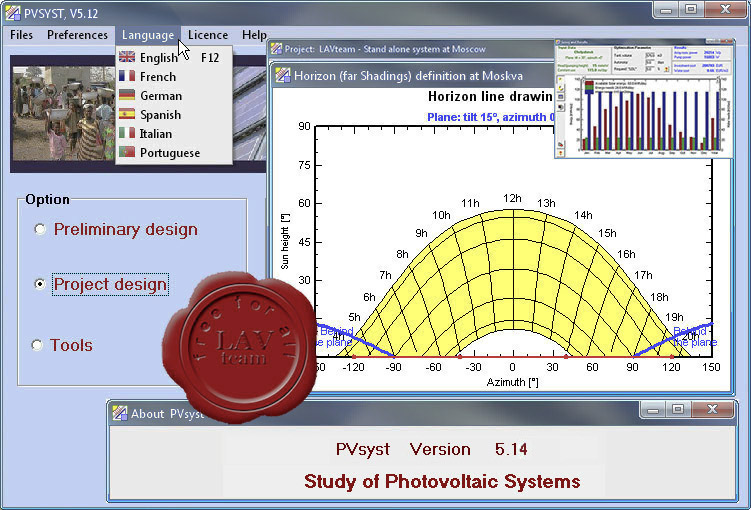
Task: Click the village photo in the banner
Action: point(64,113)
